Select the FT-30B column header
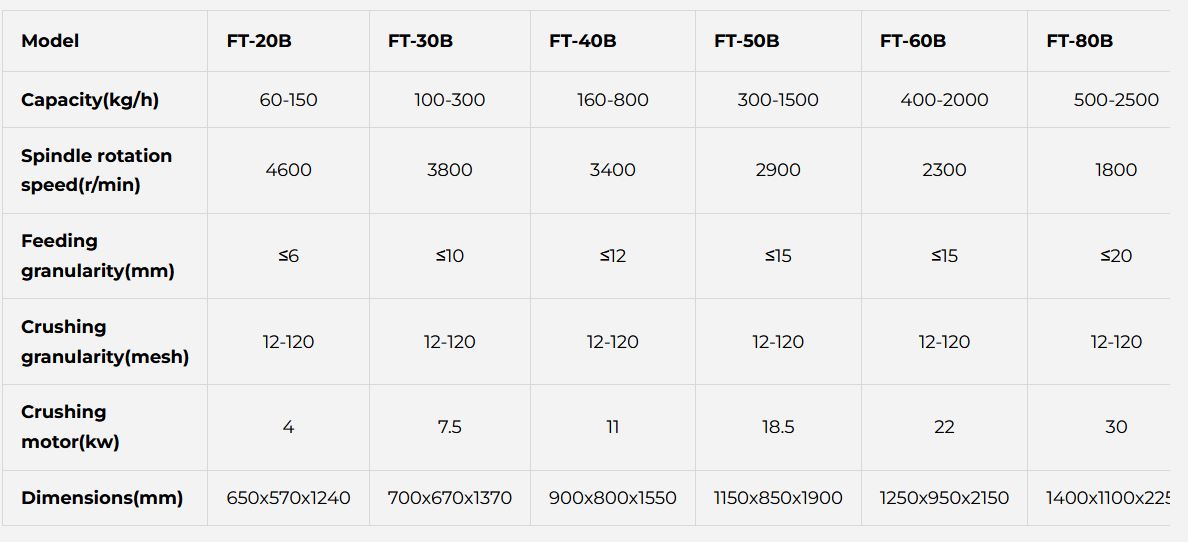 click(x=420, y=41)
